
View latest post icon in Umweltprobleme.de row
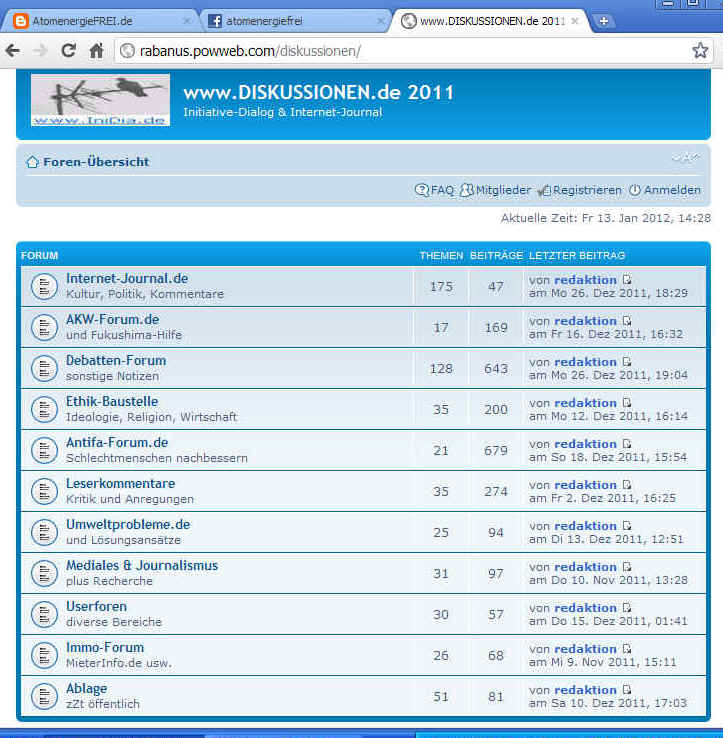(627, 525)
